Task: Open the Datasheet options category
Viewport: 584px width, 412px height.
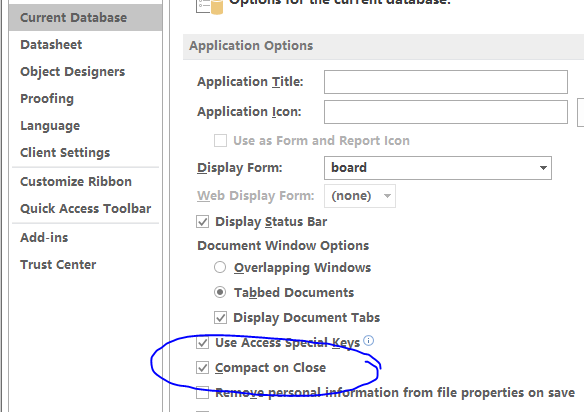Action: [x=51, y=45]
